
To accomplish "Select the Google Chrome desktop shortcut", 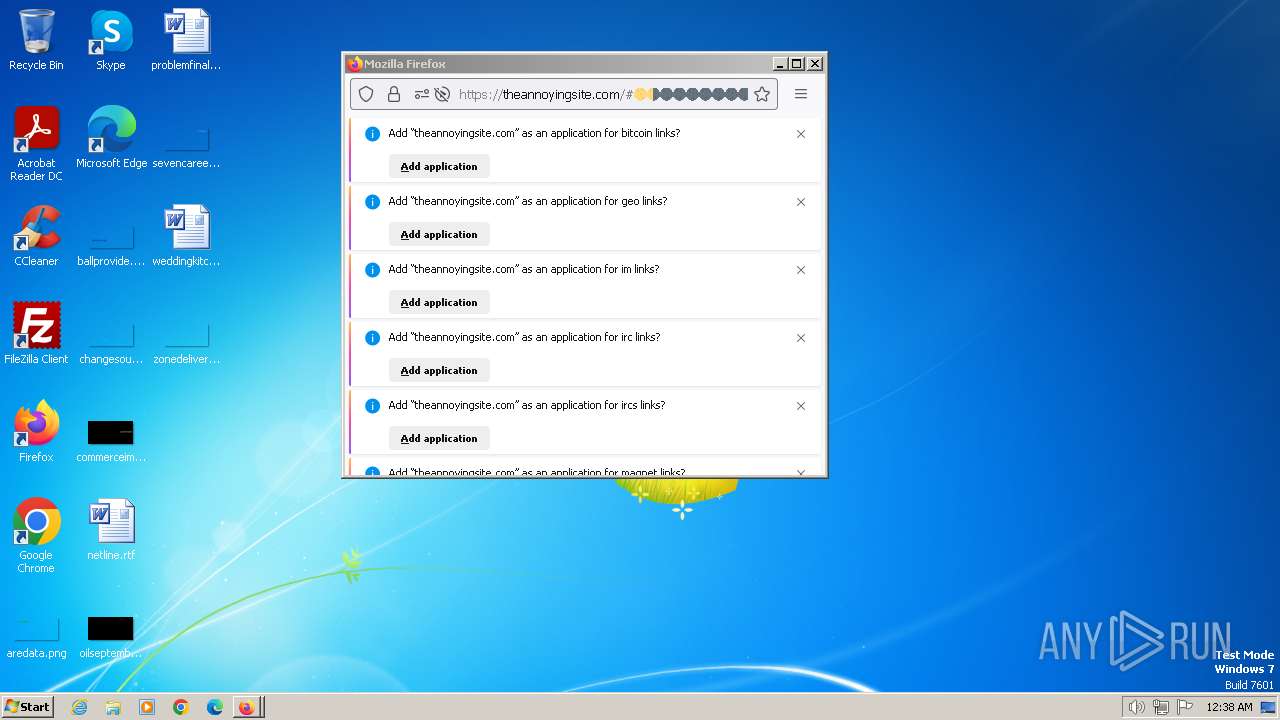I will pyautogui.click(x=36, y=535).
